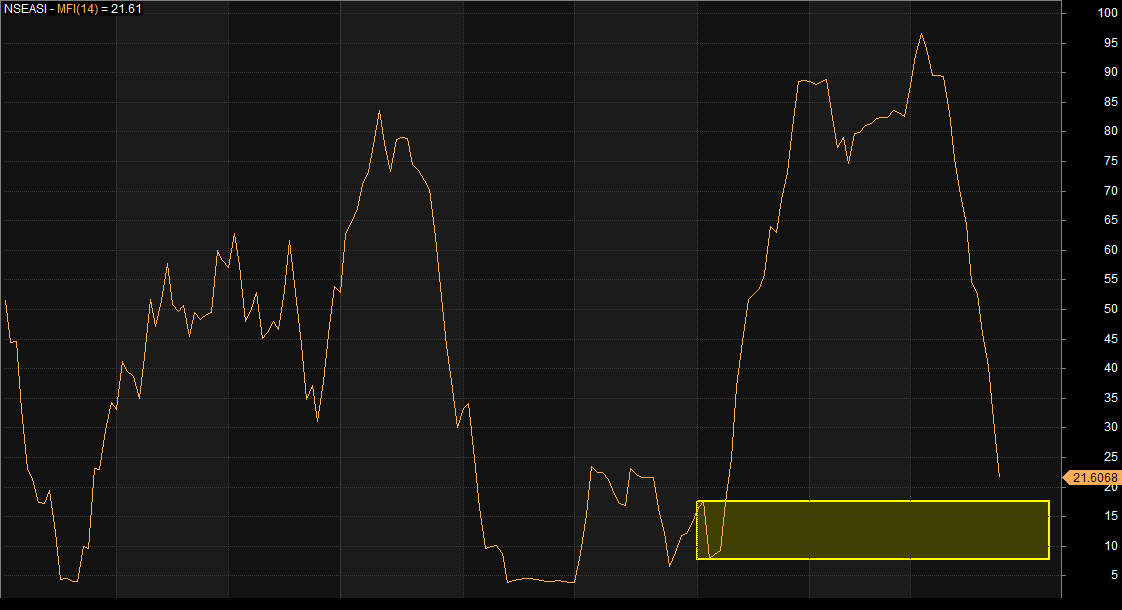This screenshot has height=610, width=1122.
Task: Click the 75 label on the y-axis
Action: pos(1111,162)
